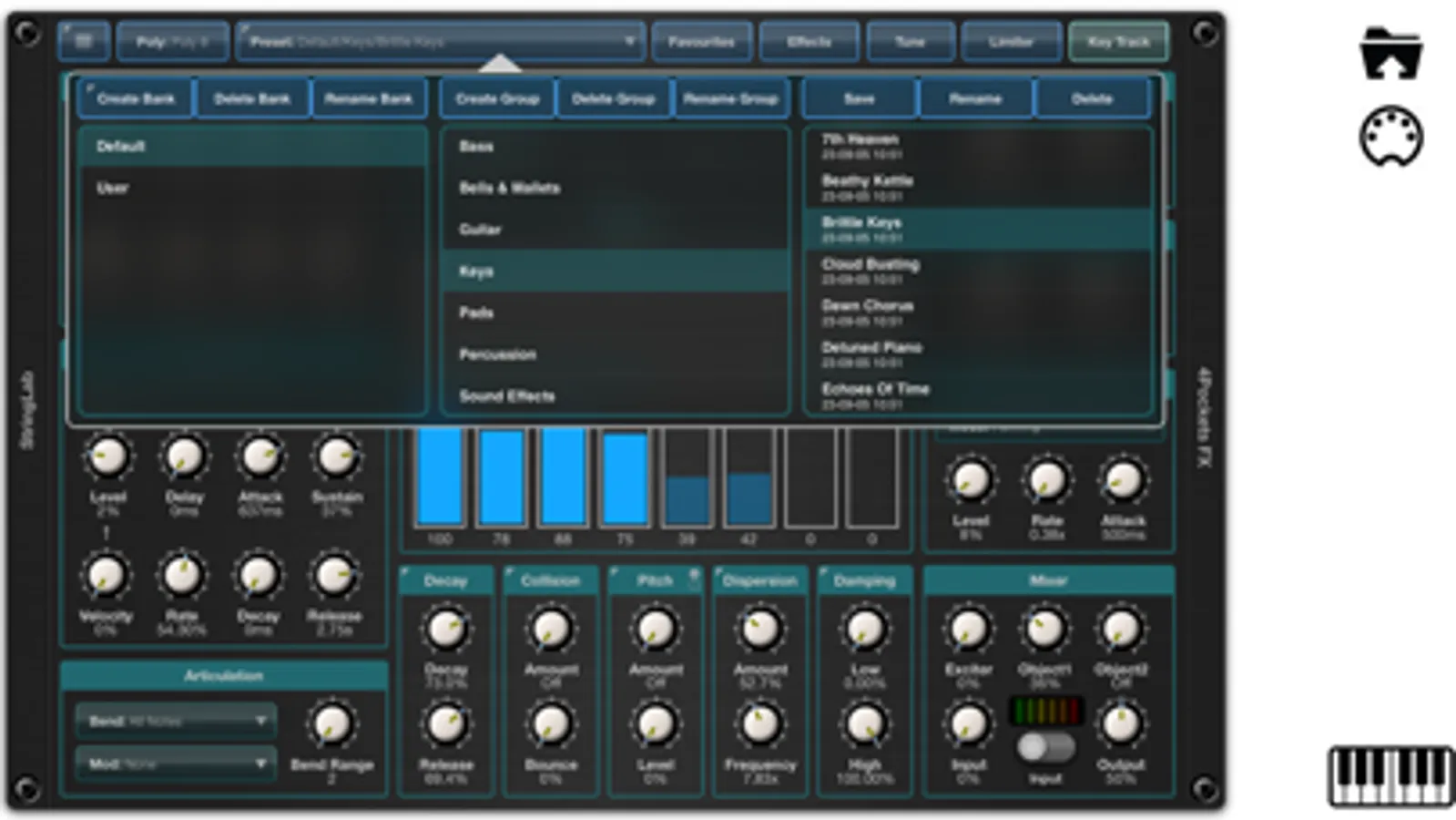Image resolution: width=1456 pixels, height=820 pixels.
Task: Select the Bass group
Action: (615, 146)
